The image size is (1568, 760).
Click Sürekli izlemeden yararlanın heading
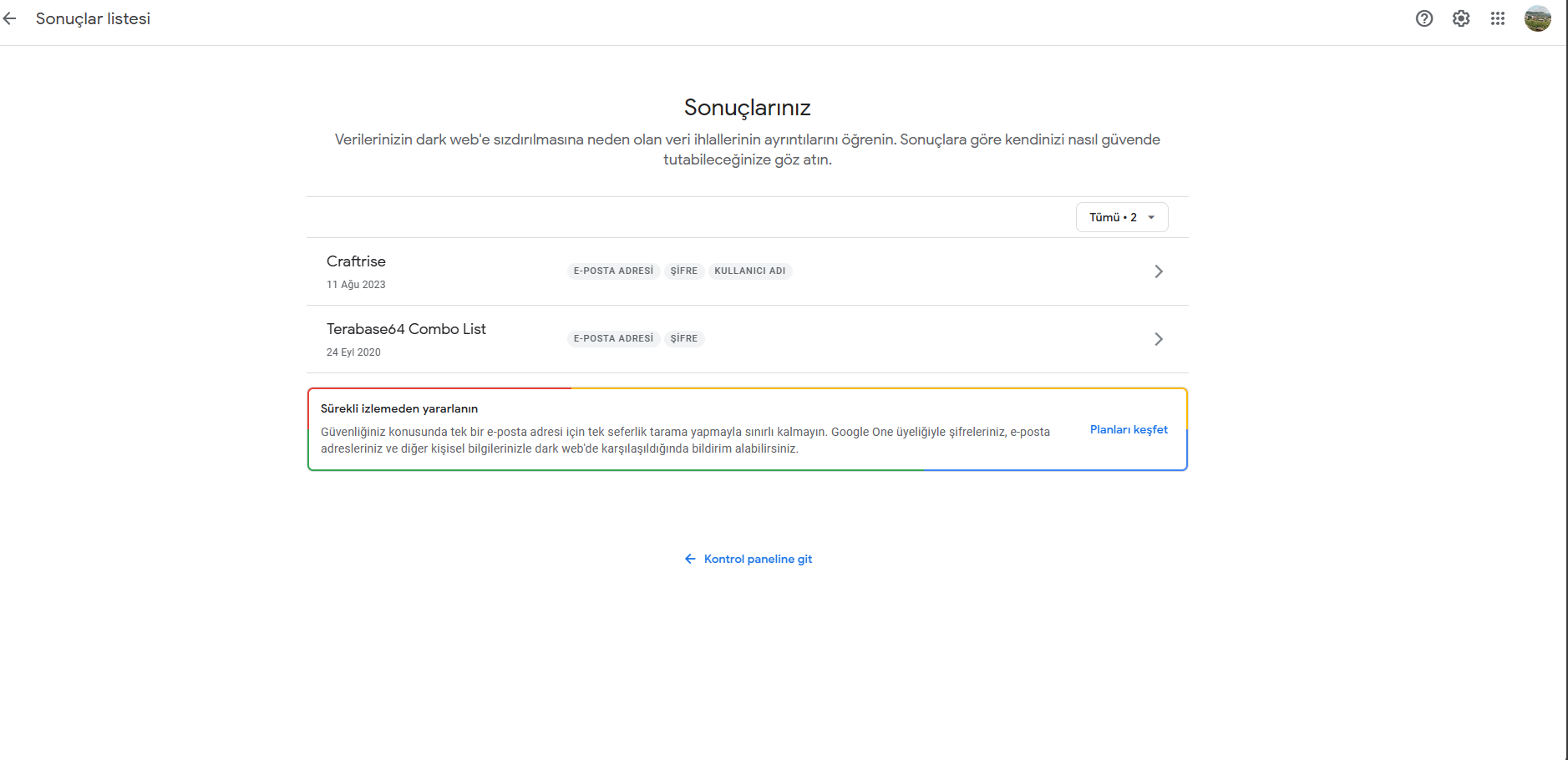click(399, 408)
